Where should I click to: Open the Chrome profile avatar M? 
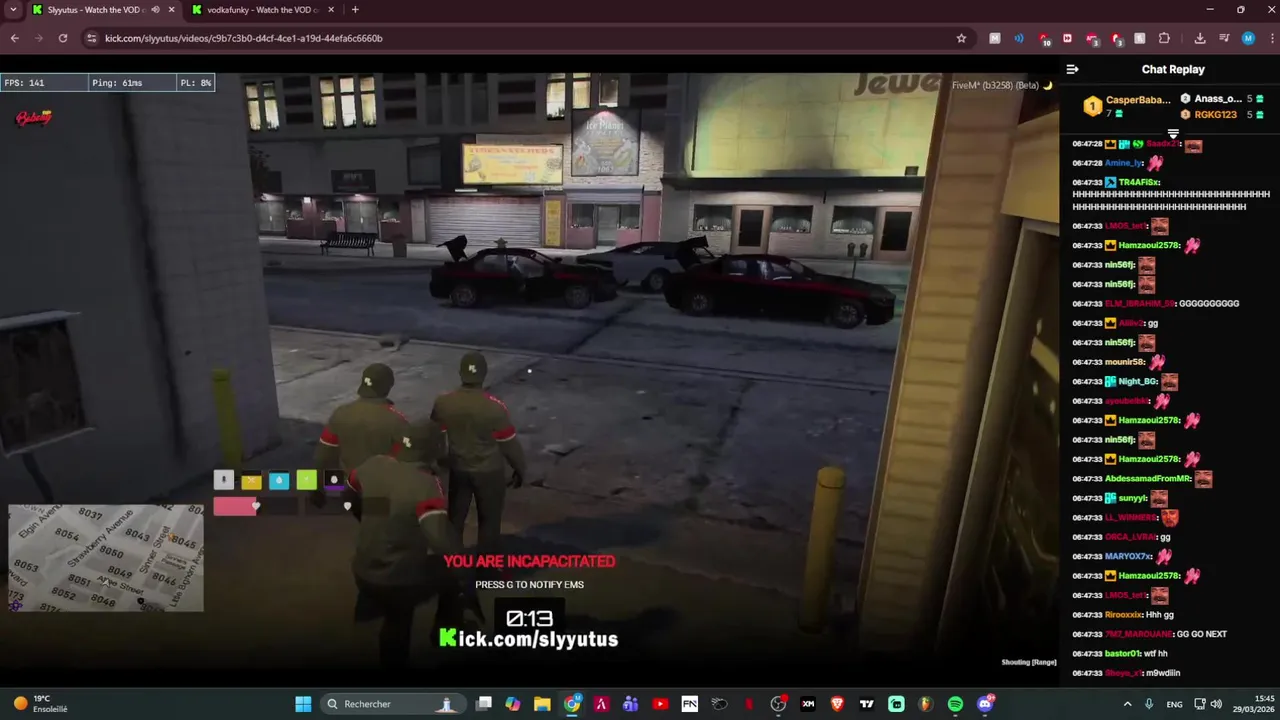point(1248,38)
